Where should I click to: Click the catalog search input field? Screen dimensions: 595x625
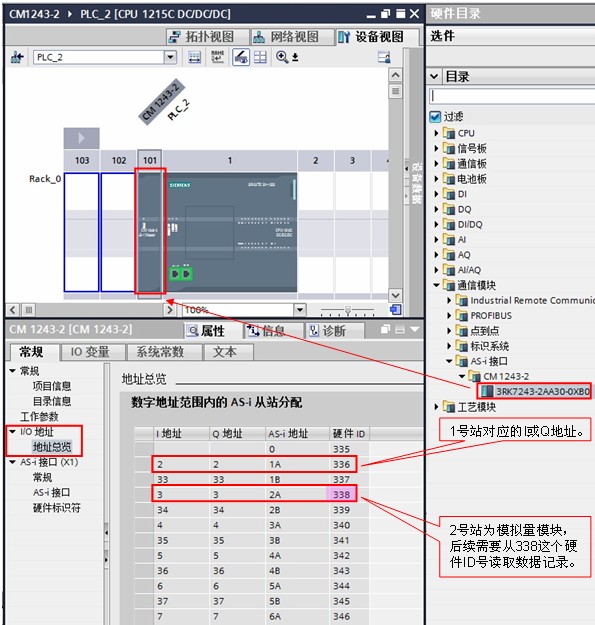point(512,96)
